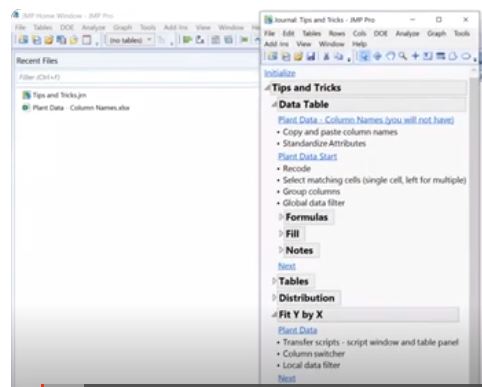The height and width of the screenshot is (387, 482).
Task: Open the Rows menu in Journal window
Action: point(337,33)
